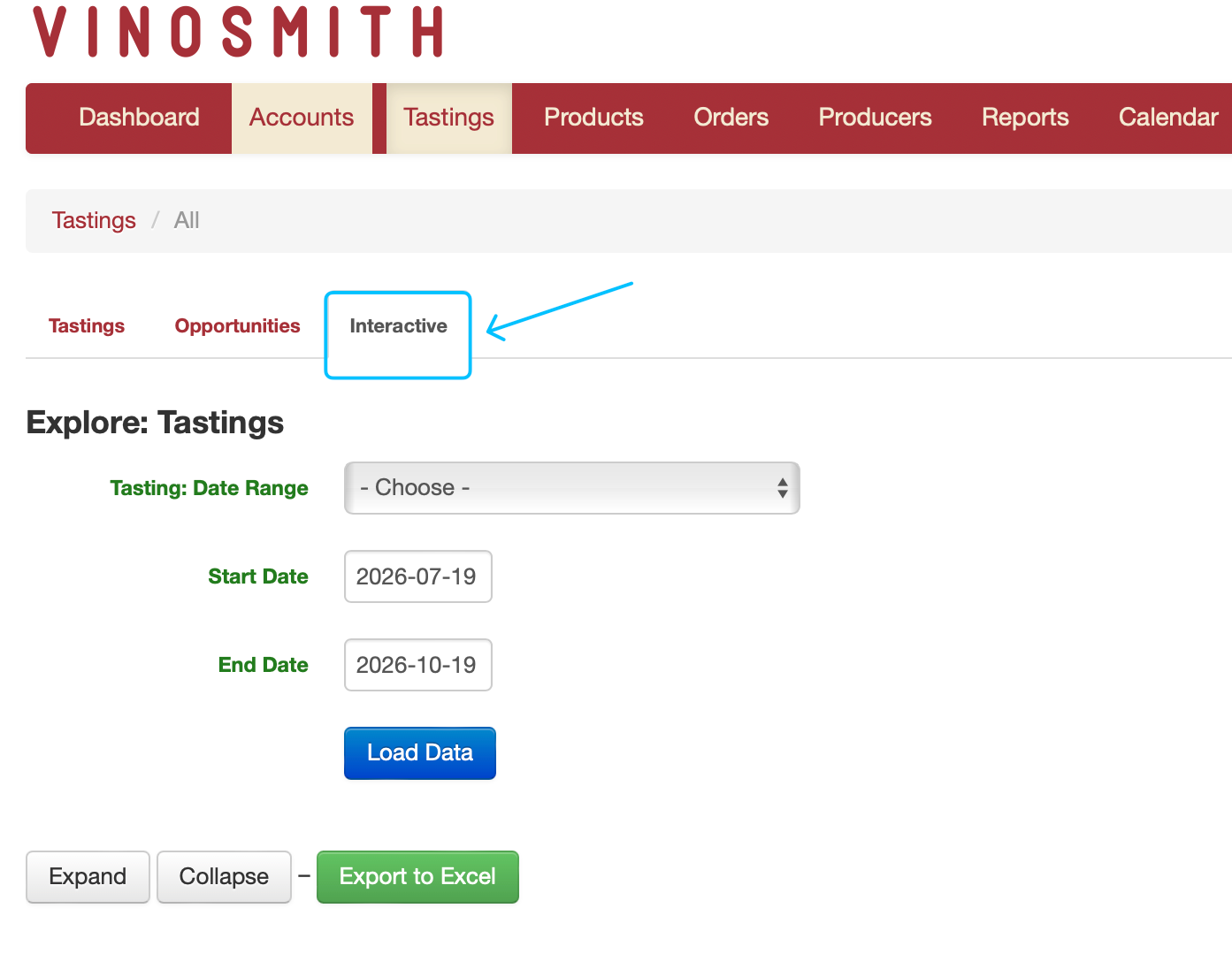
Task: Switch to the Opportunities tab
Action: coord(237,325)
